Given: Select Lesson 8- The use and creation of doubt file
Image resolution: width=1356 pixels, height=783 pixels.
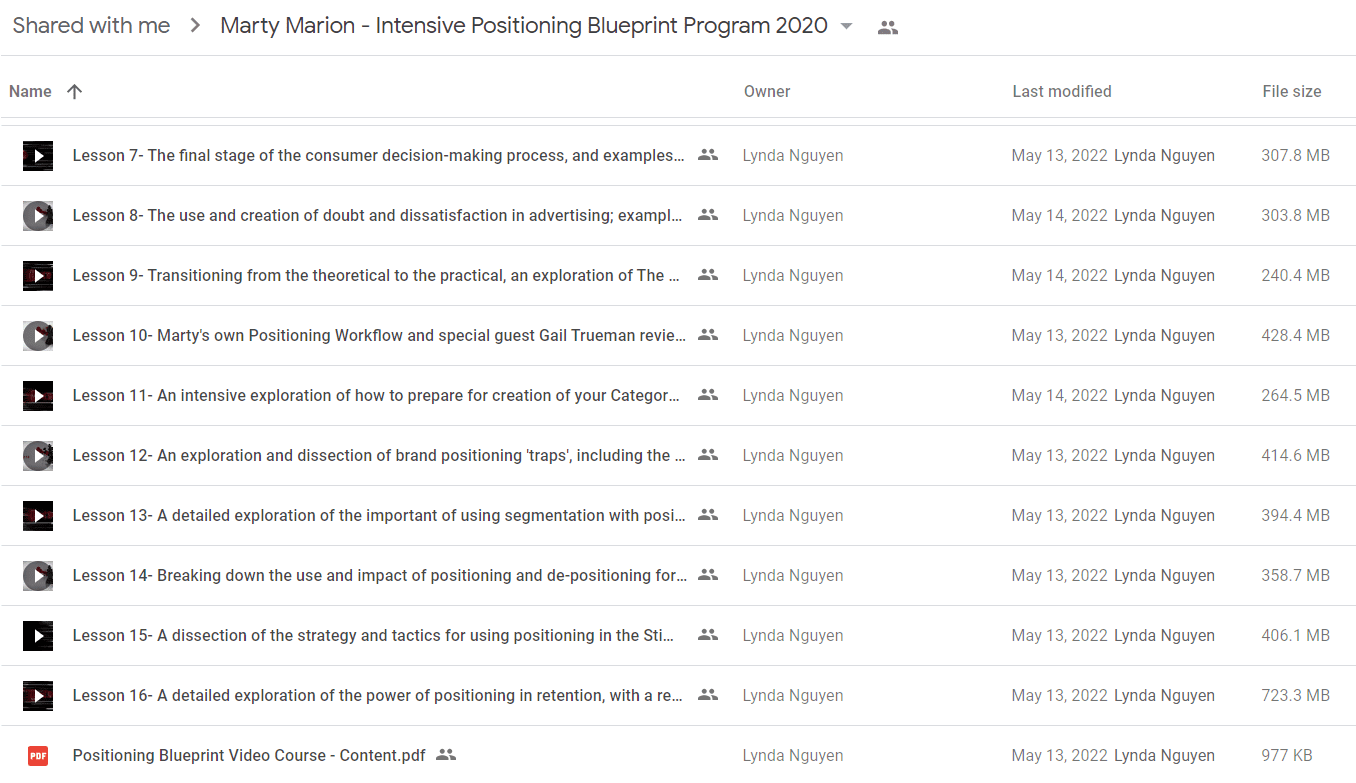Looking at the screenshot, I should click(x=379, y=215).
